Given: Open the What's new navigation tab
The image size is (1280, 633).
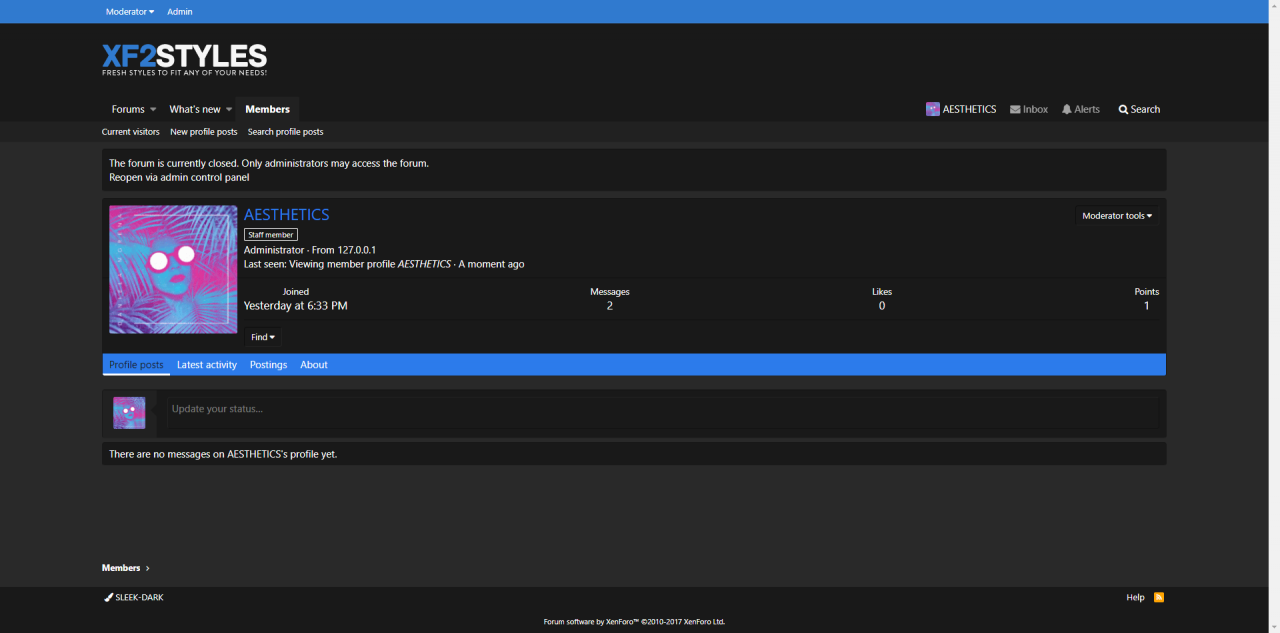Looking at the screenshot, I should coord(195,109).
